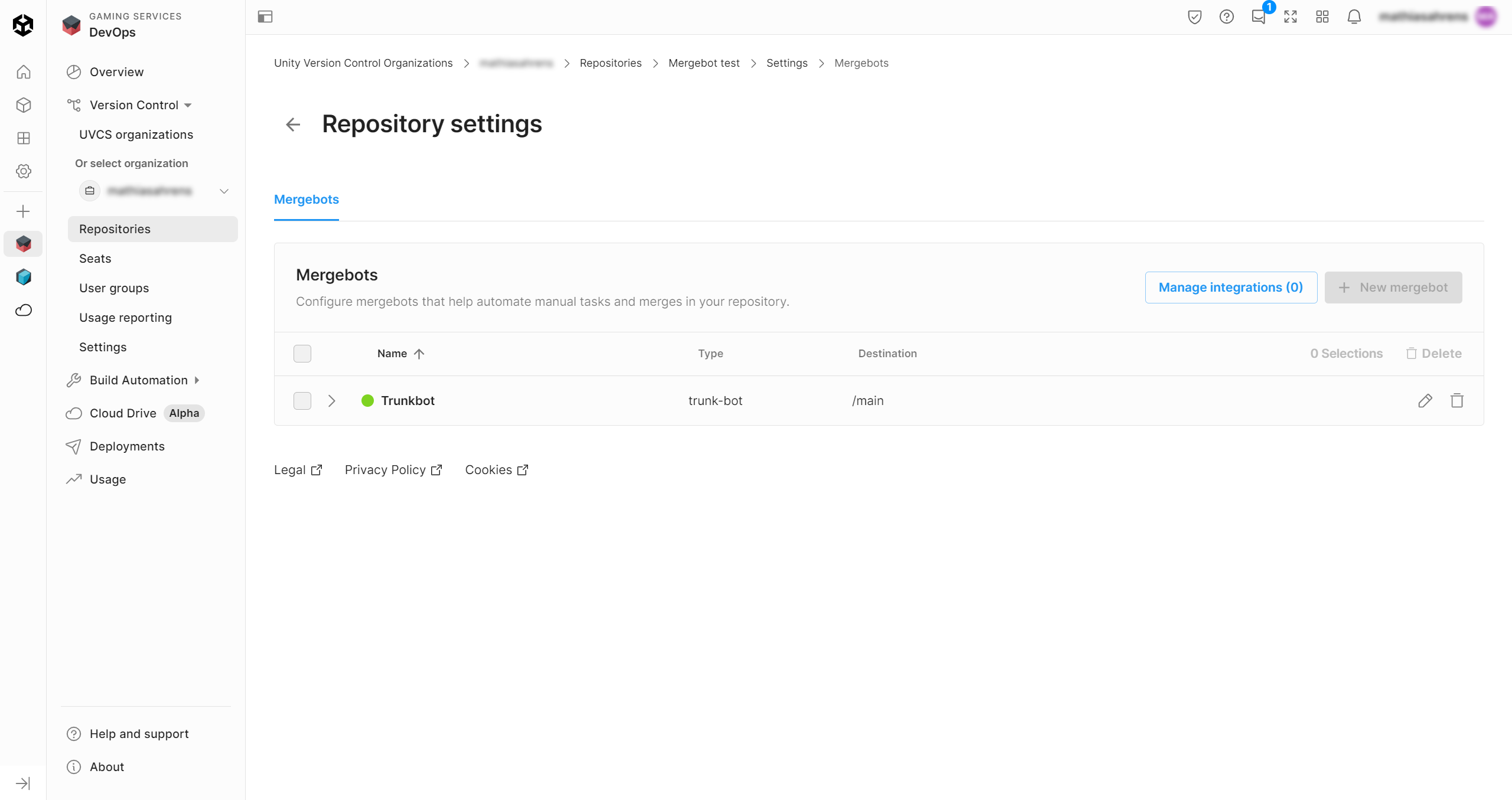Toggle the sidebar panel layout icon
Screen dimensions: 1512x800
click(x=265, y=17)
